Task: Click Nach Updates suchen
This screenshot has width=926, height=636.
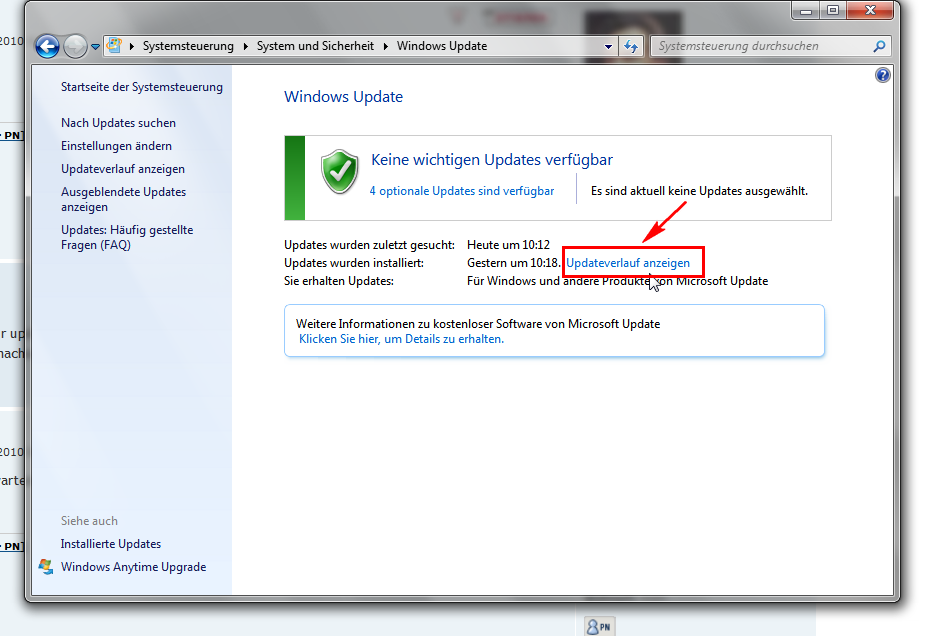Action: click(118, 123)
